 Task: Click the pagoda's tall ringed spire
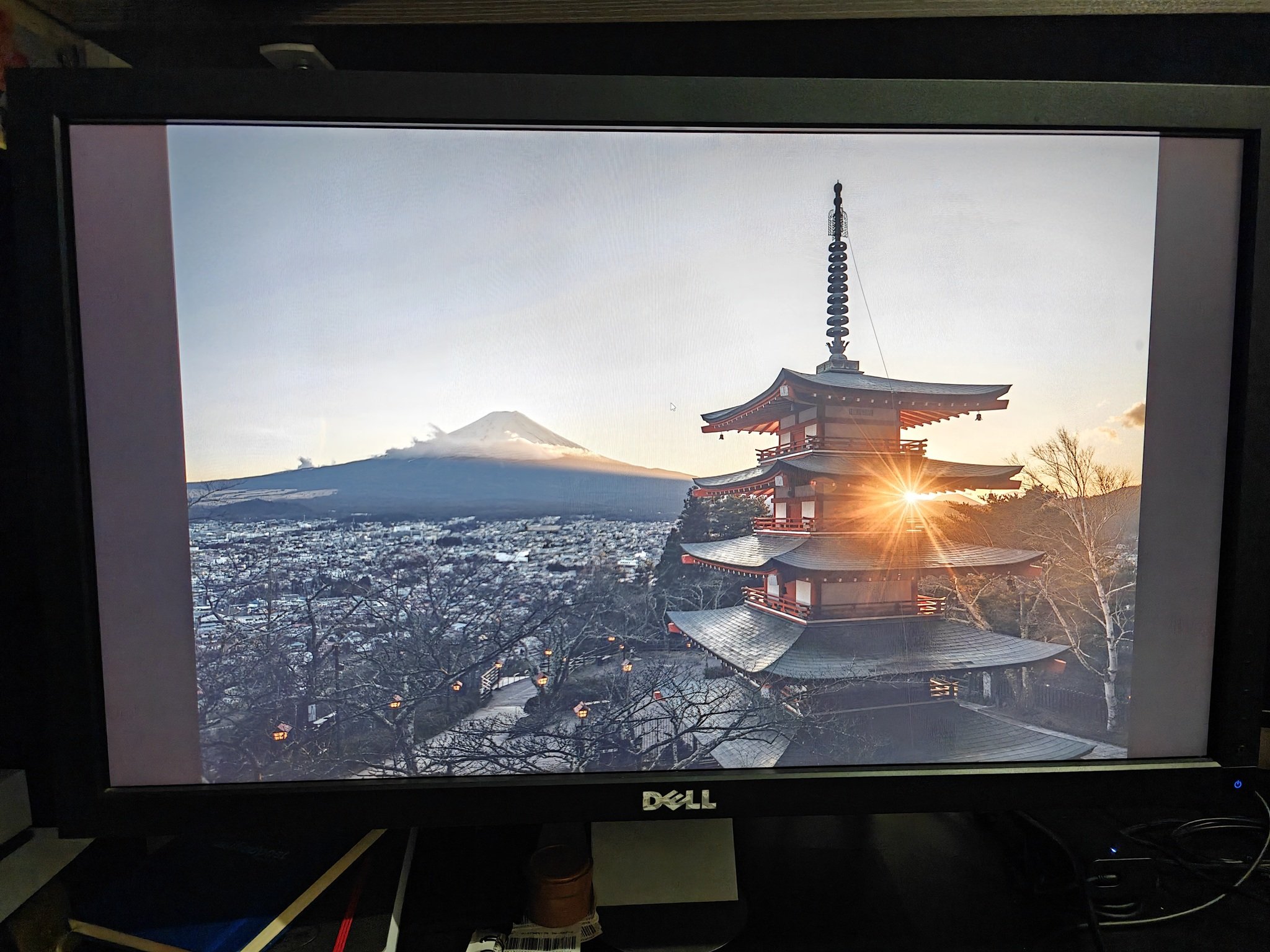839,291
